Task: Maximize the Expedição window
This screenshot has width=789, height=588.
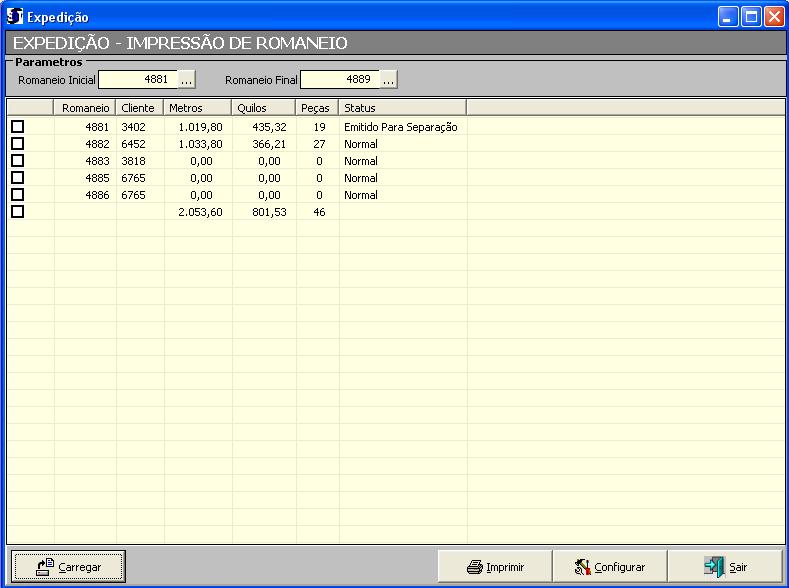Action: pyautogui.click(x=751, y=16)
